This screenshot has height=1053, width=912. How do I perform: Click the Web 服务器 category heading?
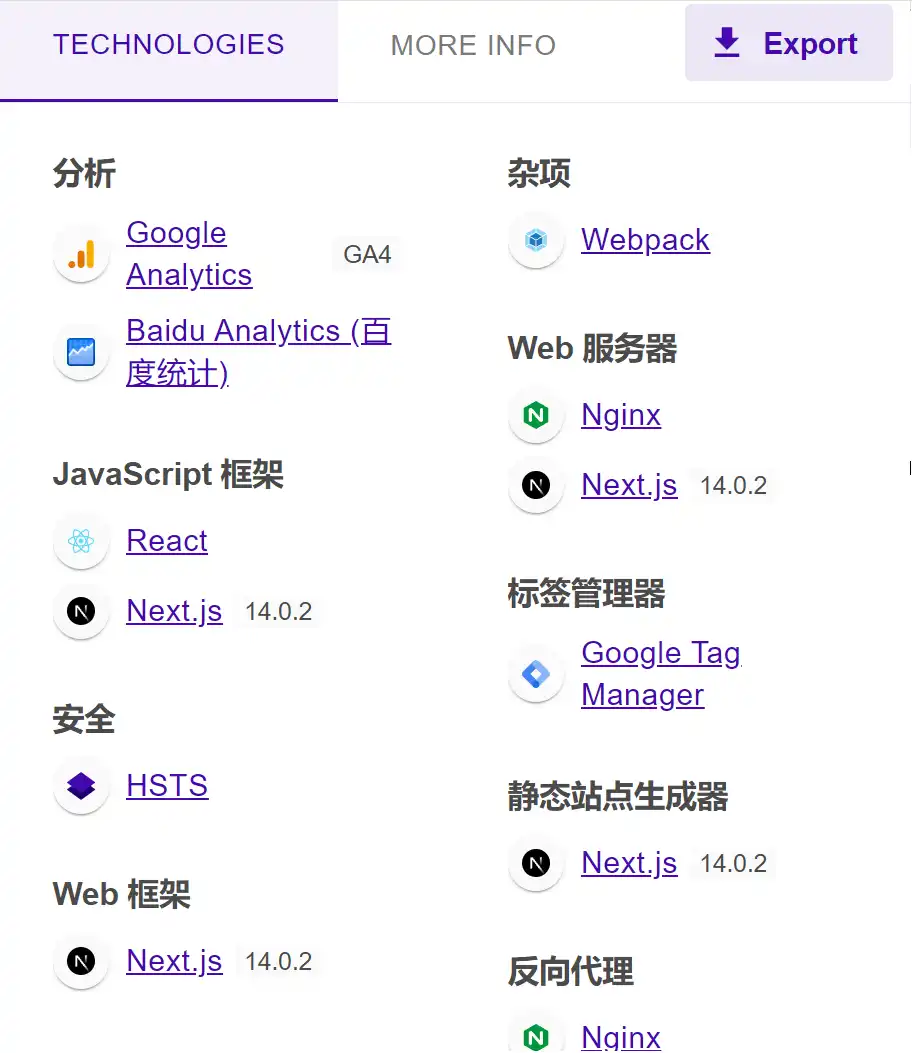pos(592,349)
